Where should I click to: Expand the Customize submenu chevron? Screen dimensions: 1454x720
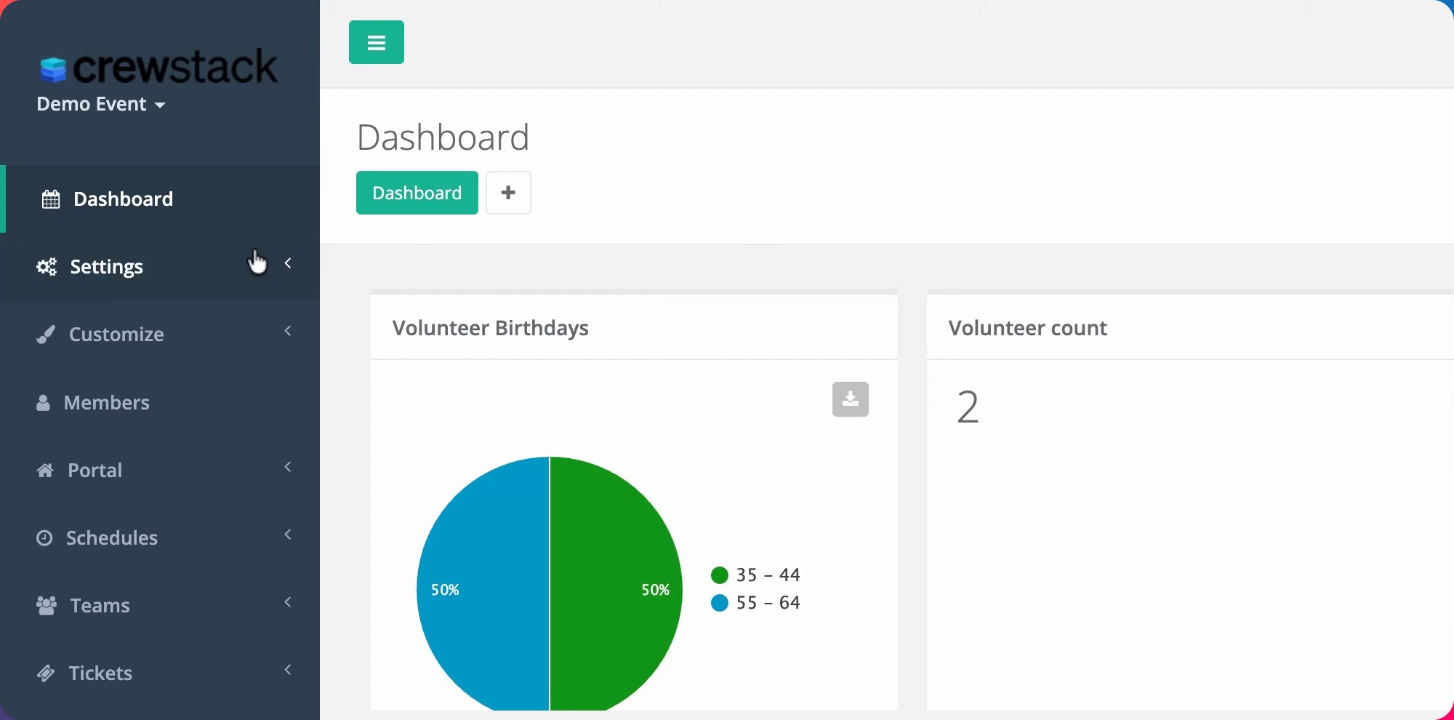[288, 331]
